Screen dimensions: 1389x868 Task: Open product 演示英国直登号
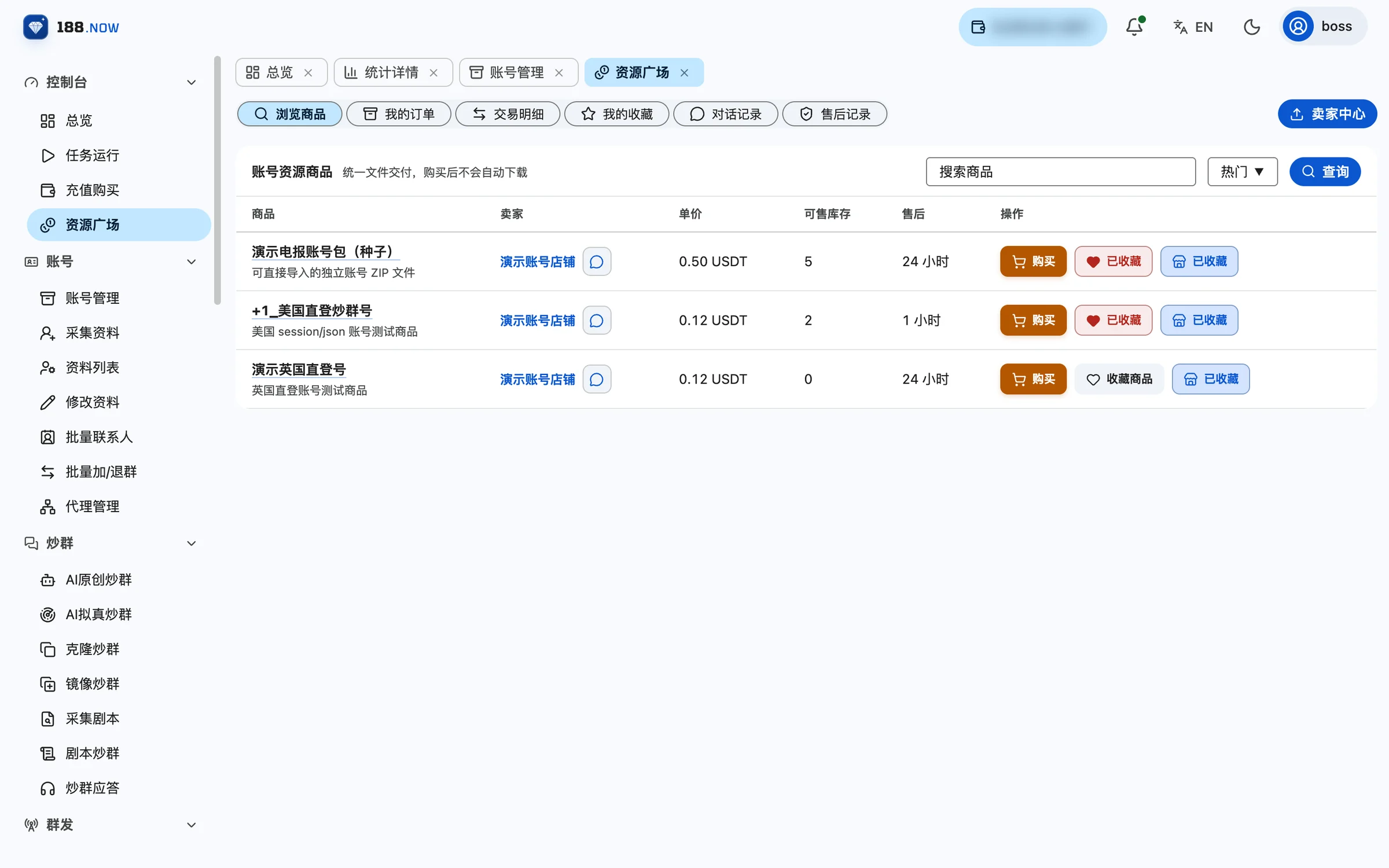point(299,370)
